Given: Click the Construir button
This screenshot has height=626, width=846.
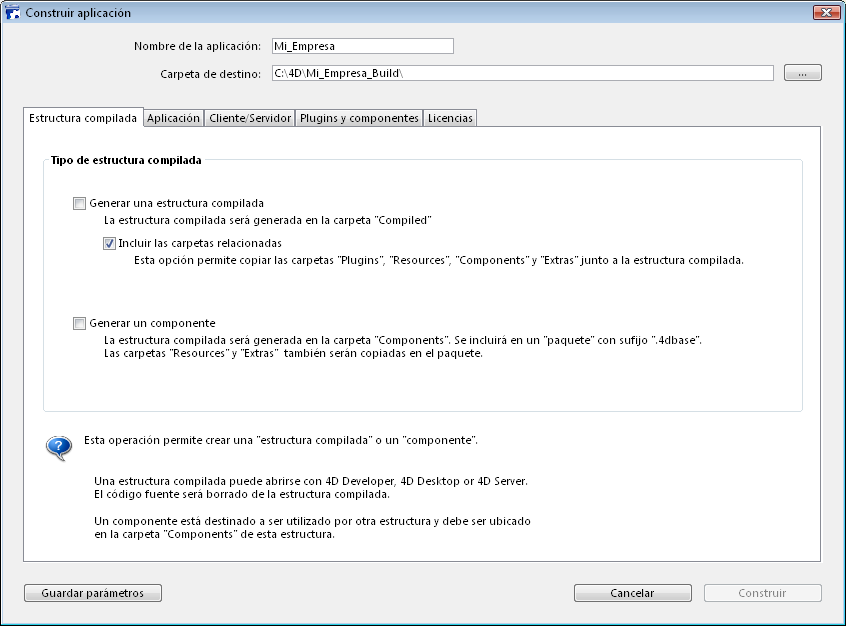Looking at the screenshot, I should click(762, 593).
